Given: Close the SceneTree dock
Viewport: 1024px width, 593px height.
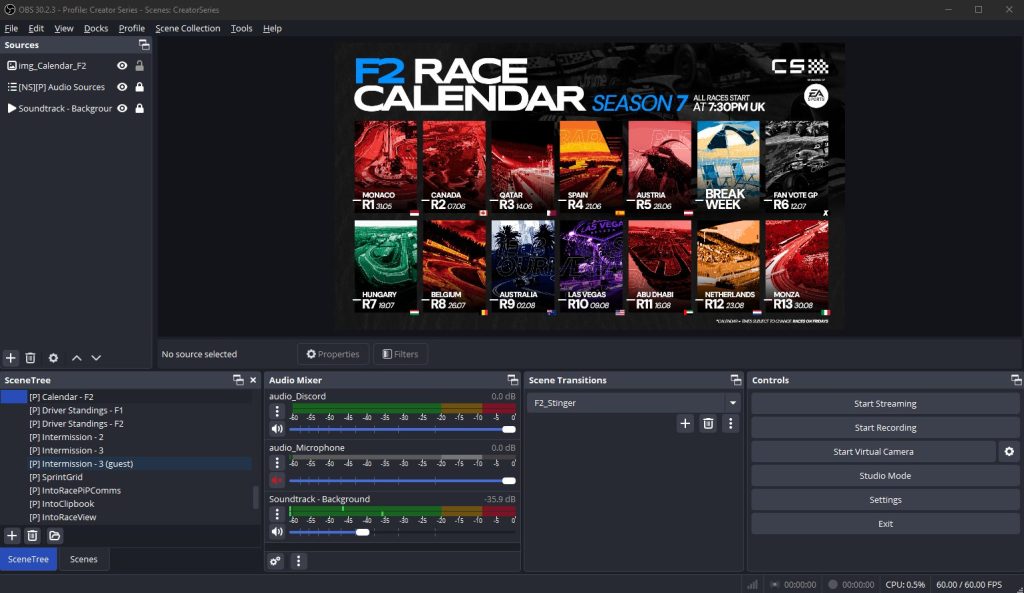Looking at the screenshot, I should pos(253,380).
